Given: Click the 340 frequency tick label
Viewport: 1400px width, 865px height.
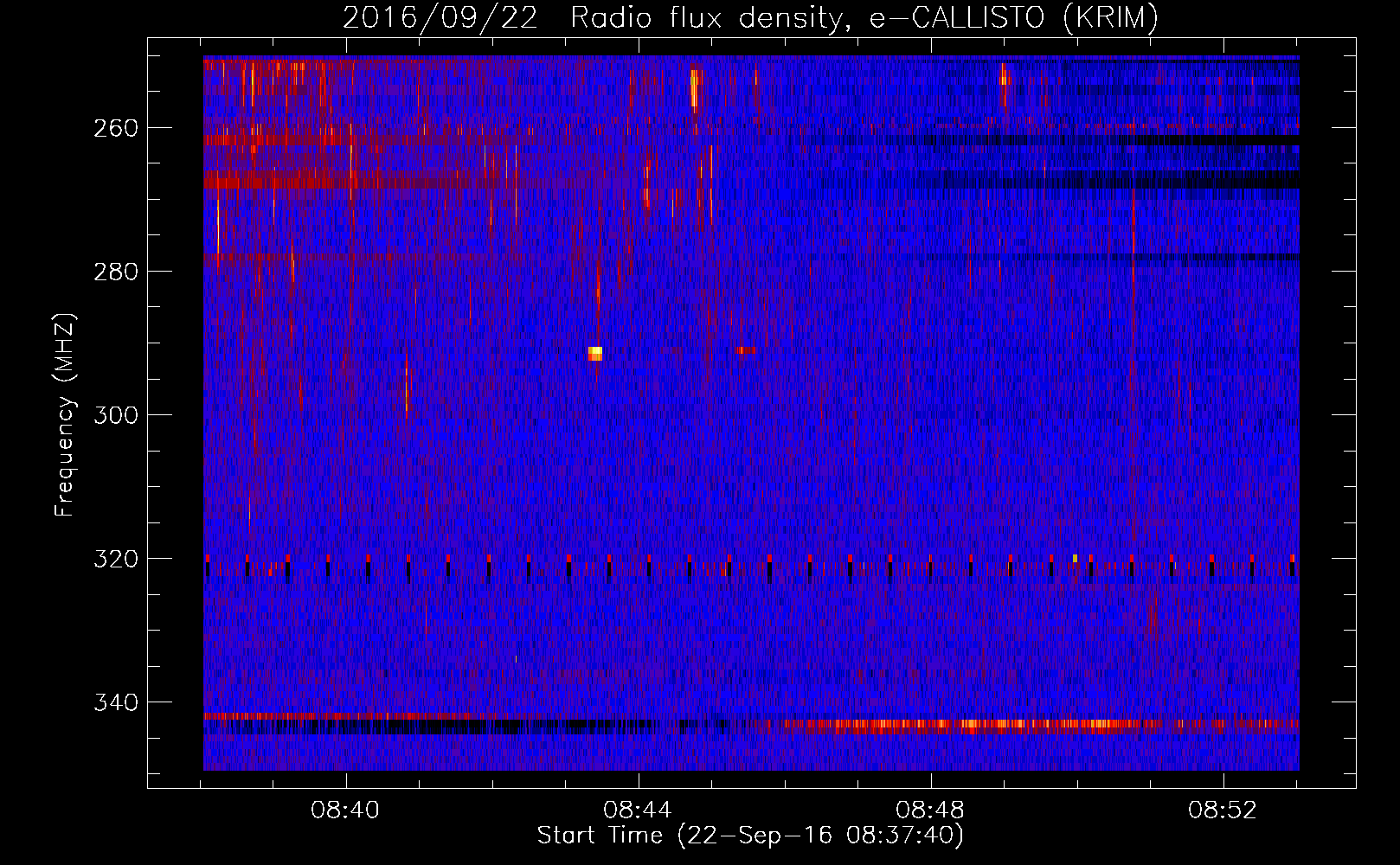Looking at the screenshot, I should pos(115,702).
